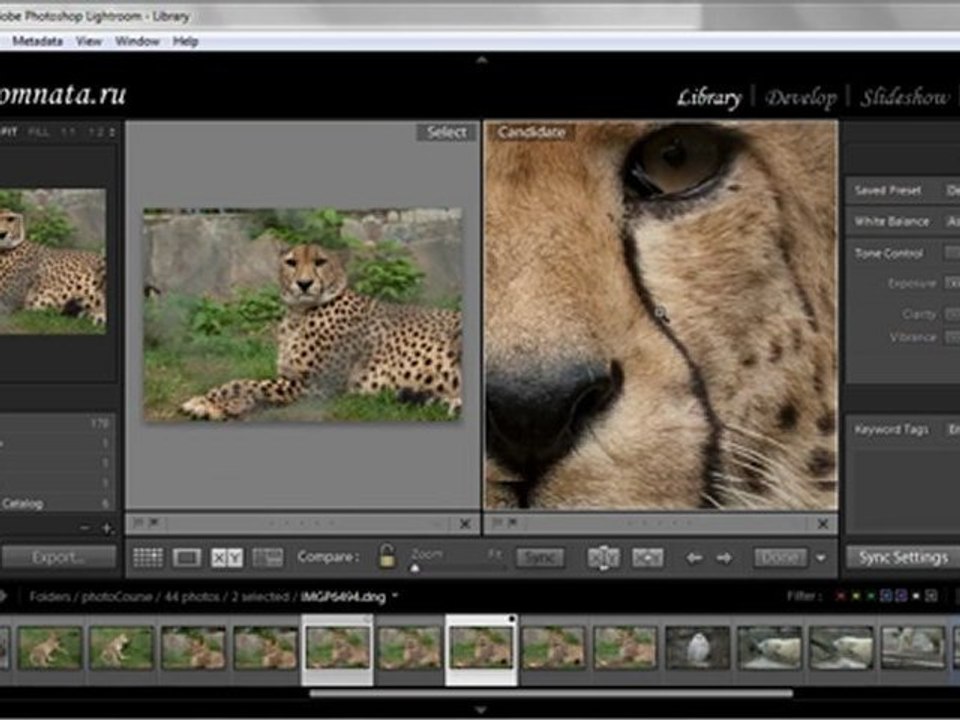960x720 pixels.
Task: Expand the IMGP6494.dng filmstrip source dropdown
Action: [395, 596]
